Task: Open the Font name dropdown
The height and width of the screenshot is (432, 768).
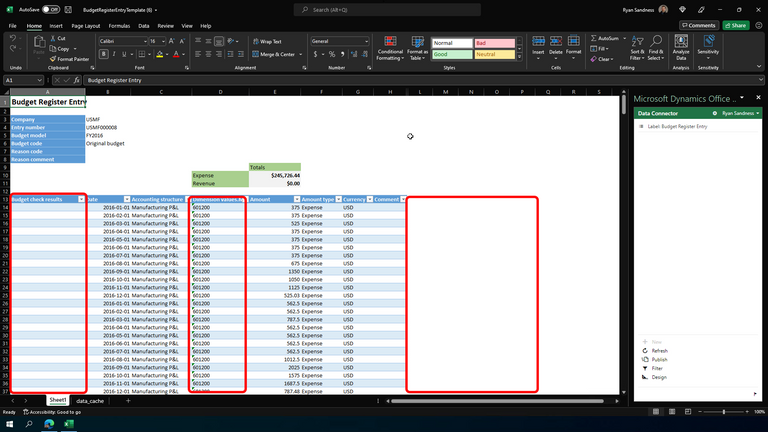Action: [145, 41]
